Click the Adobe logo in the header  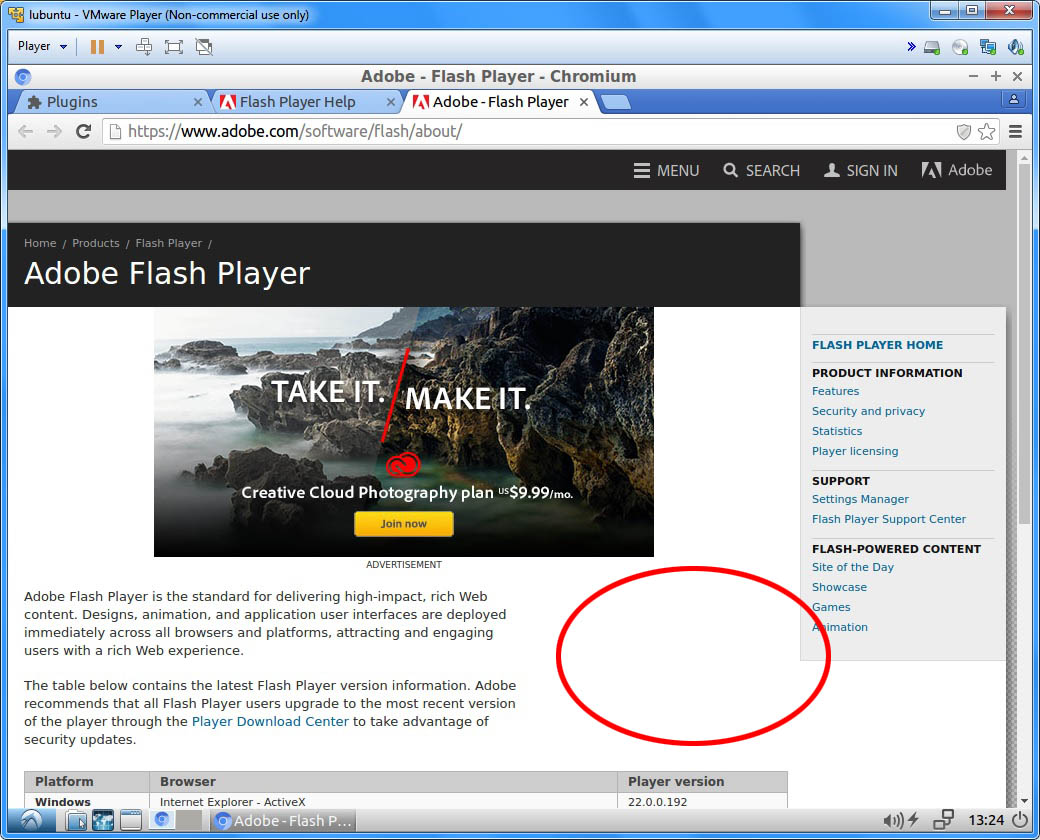pyautogui.click(x=956, y=171)
